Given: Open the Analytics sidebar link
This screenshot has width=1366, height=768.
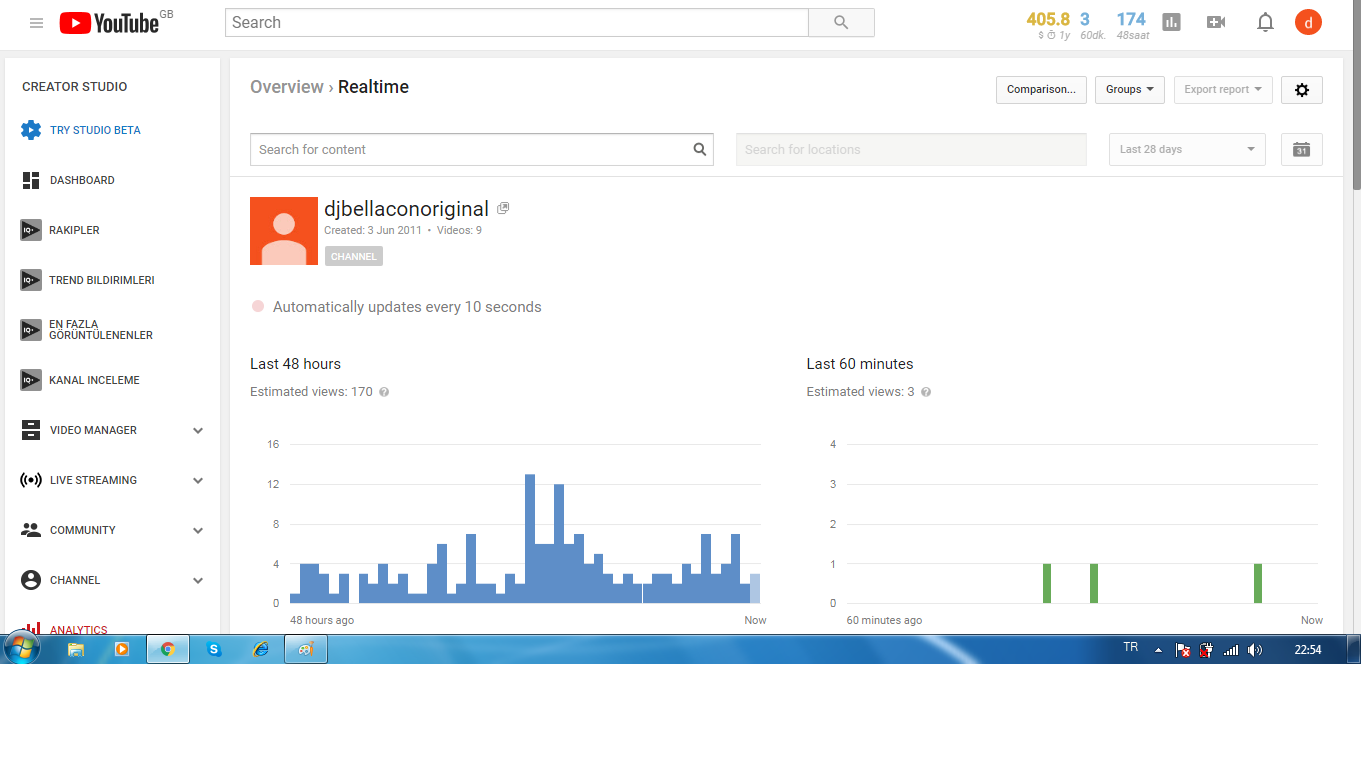Looking at the screenshot, I should (78, 630).
